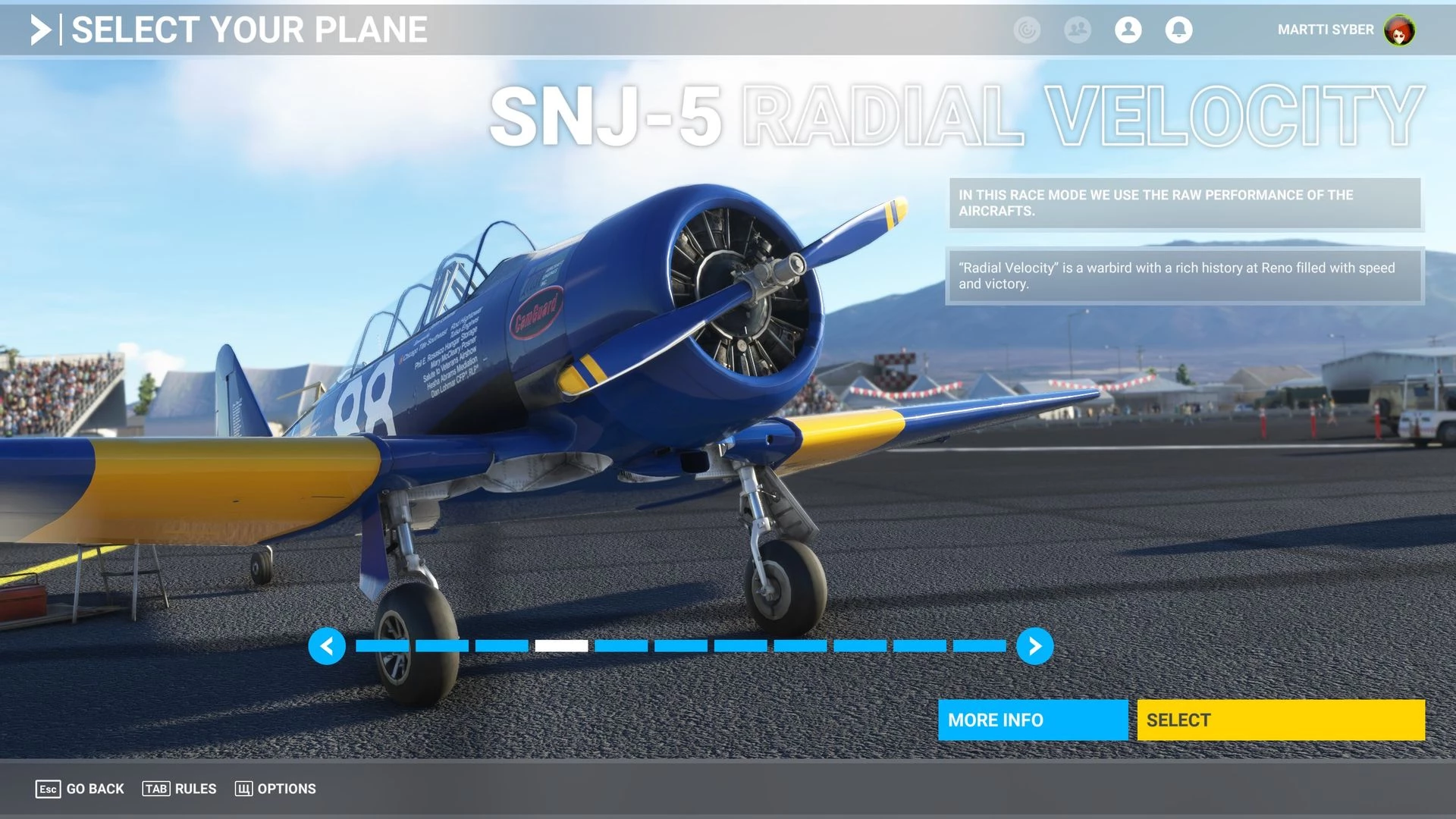Click the MARTTI SYBER username label

point(1325,30)
